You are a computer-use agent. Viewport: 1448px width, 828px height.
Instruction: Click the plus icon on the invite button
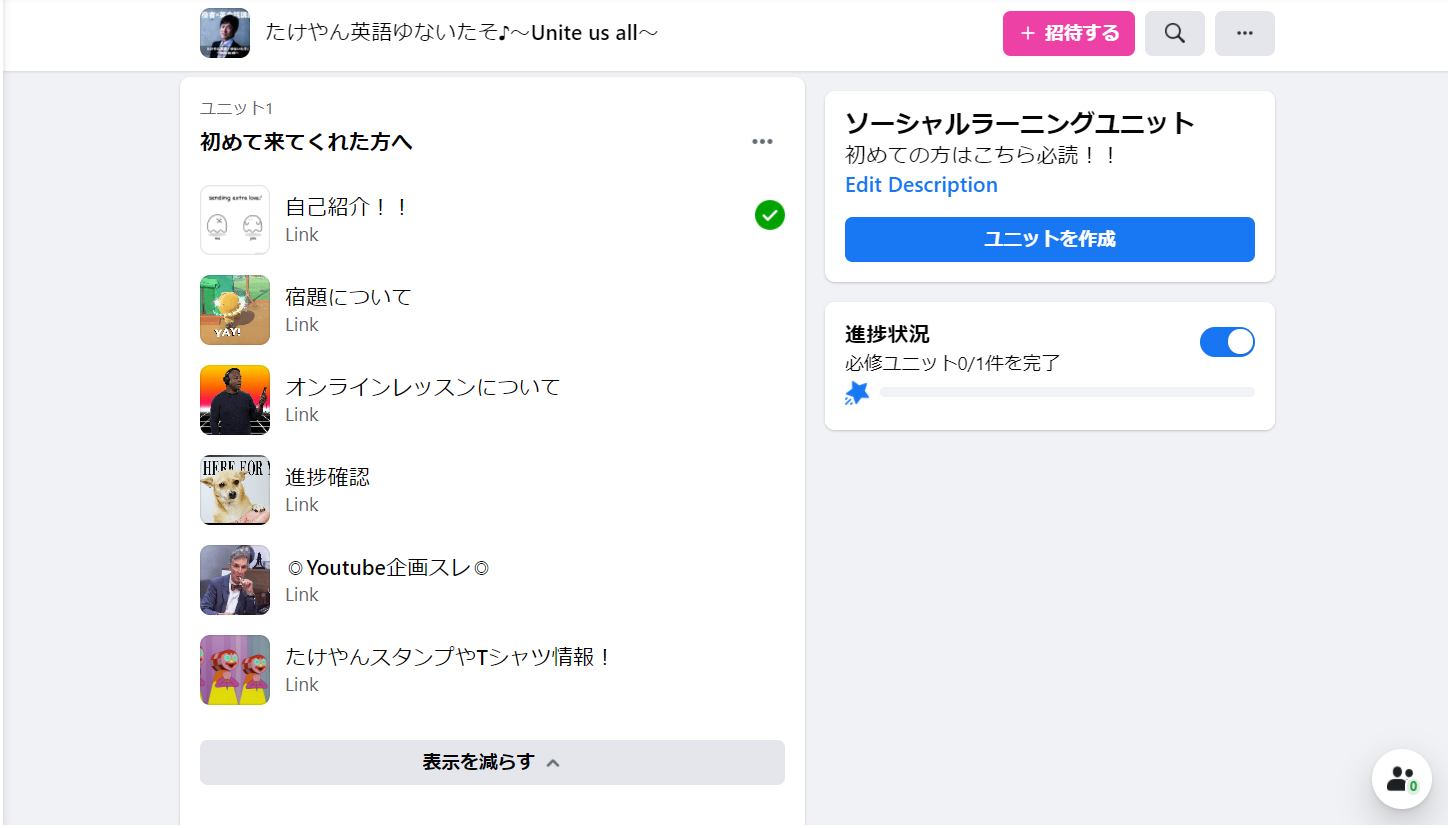point(1026,33)
